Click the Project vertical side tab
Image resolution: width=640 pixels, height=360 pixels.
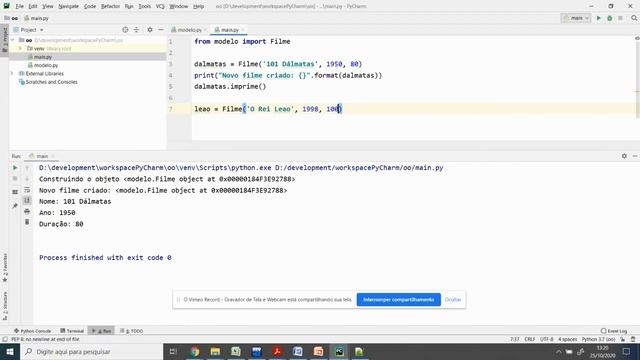[x=4, y=40]
